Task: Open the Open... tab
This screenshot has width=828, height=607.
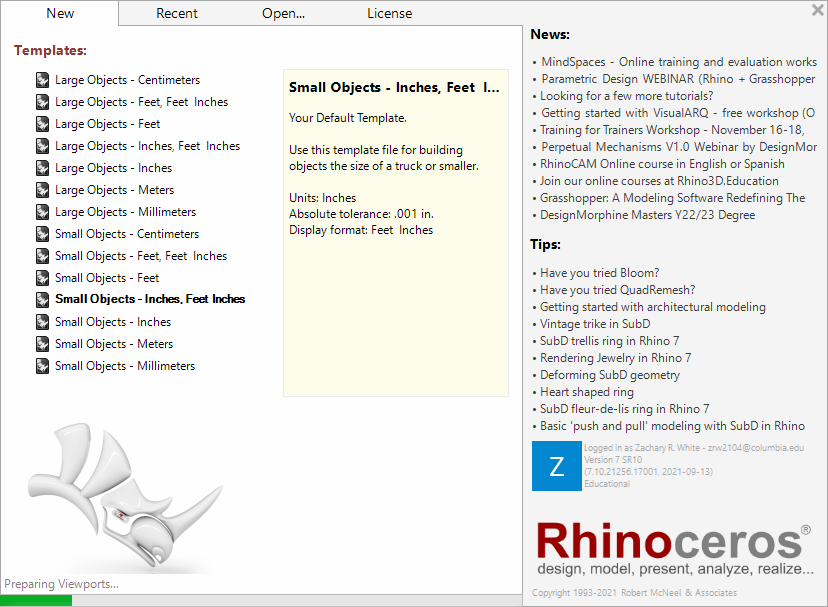Action: tap(283, 13)
